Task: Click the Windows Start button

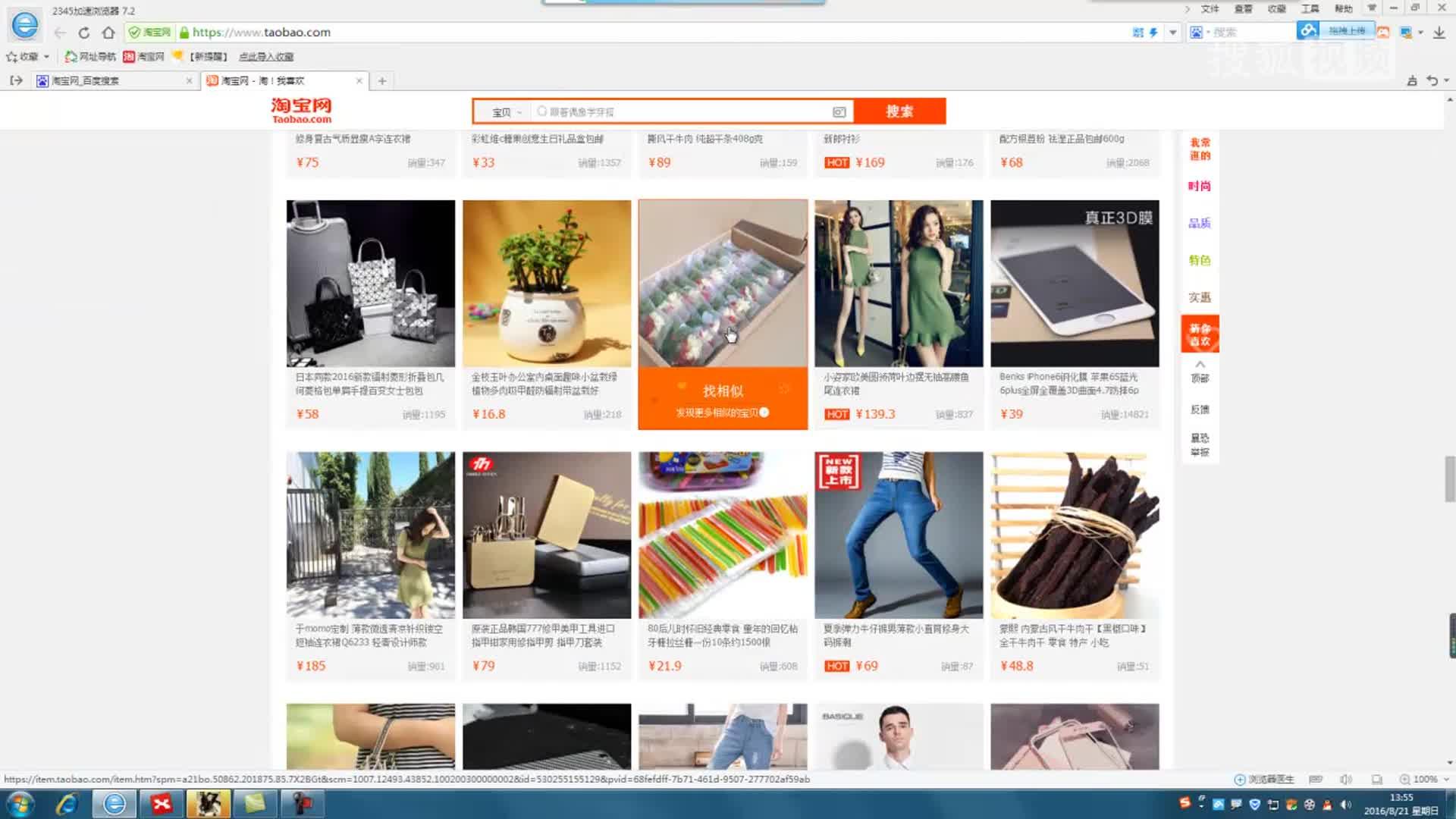Action: point(20,804)
